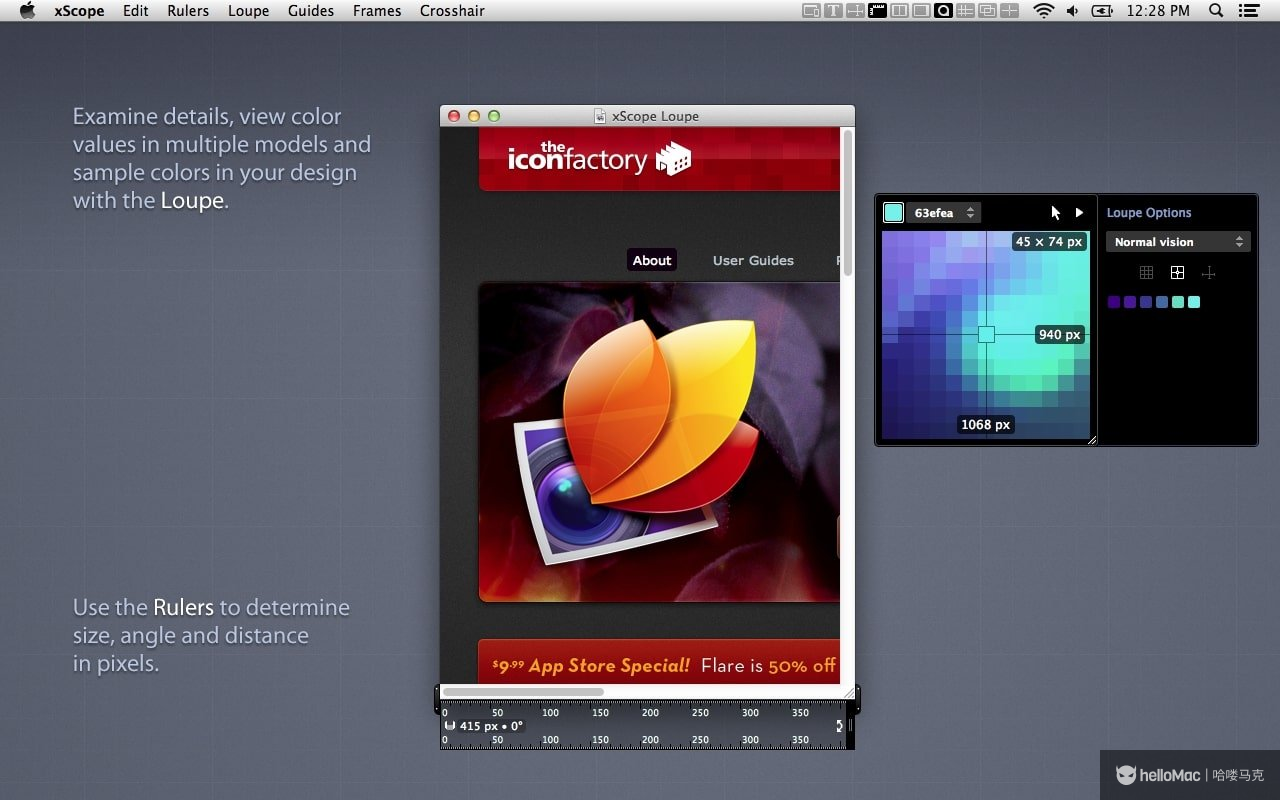Enable the pixel grid display icon
Viewport: 1280px width, 800px height.
pyautogui.click(x=1147, y=273)
